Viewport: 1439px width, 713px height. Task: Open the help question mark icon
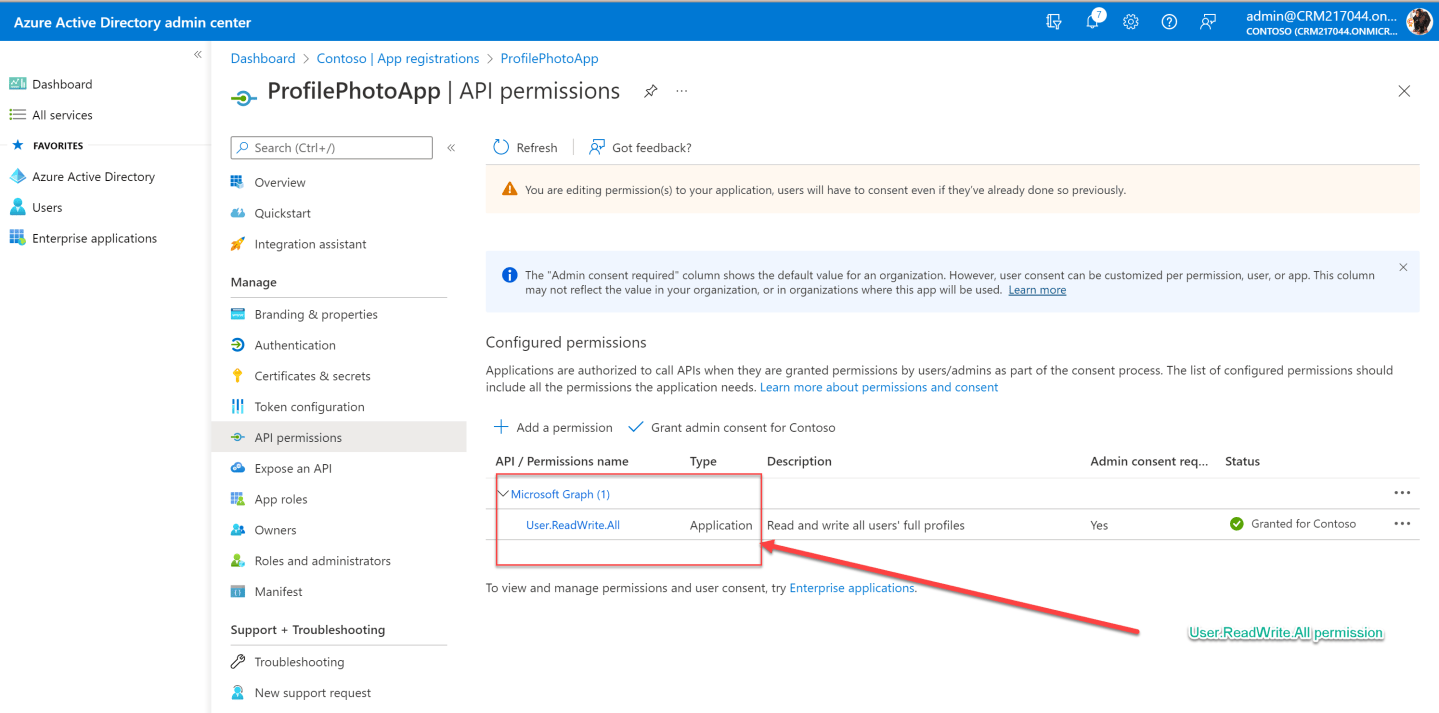coord(1169,21)
